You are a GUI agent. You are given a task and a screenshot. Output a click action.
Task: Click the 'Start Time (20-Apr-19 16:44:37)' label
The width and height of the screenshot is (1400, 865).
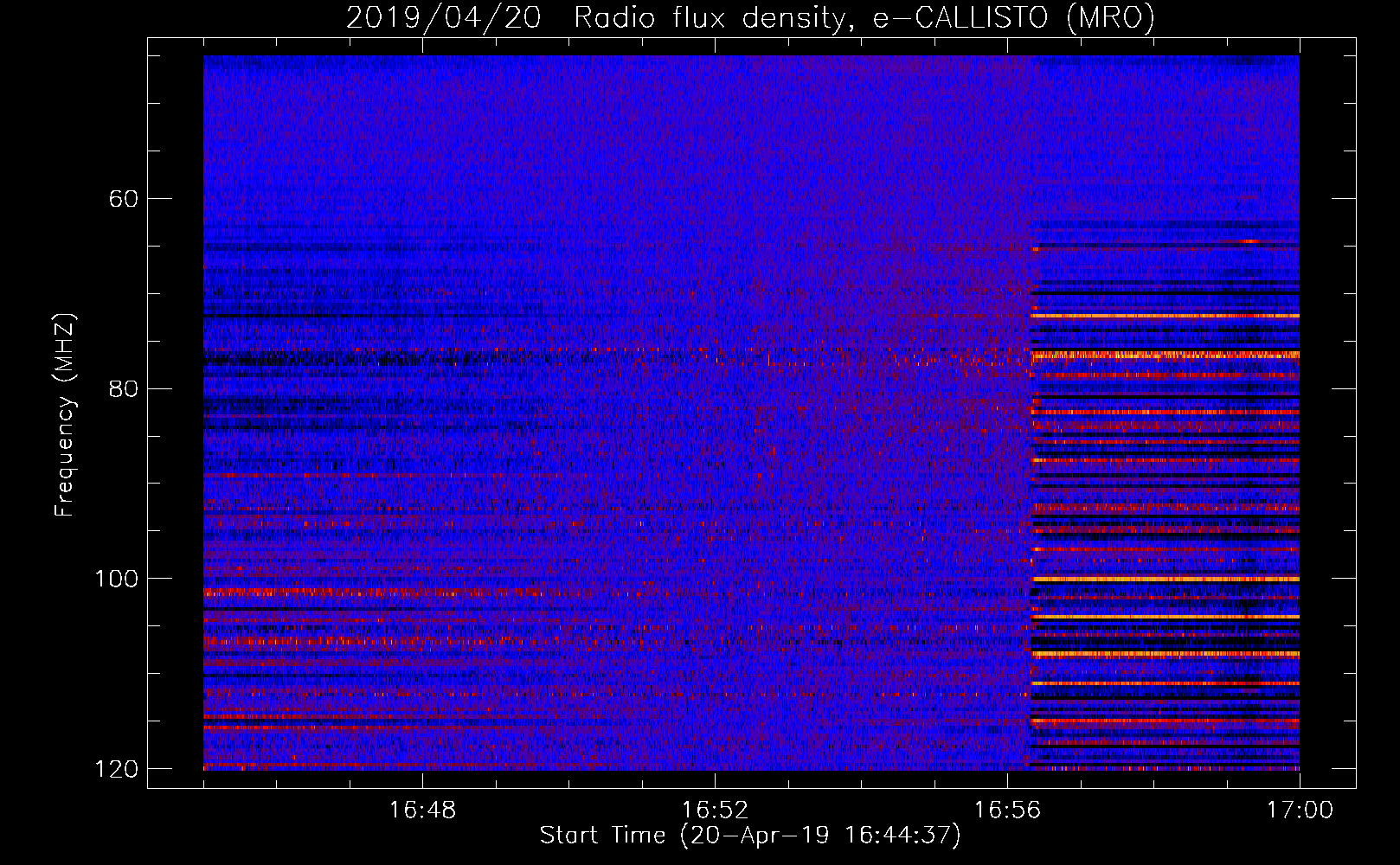[x=750, y=836]
